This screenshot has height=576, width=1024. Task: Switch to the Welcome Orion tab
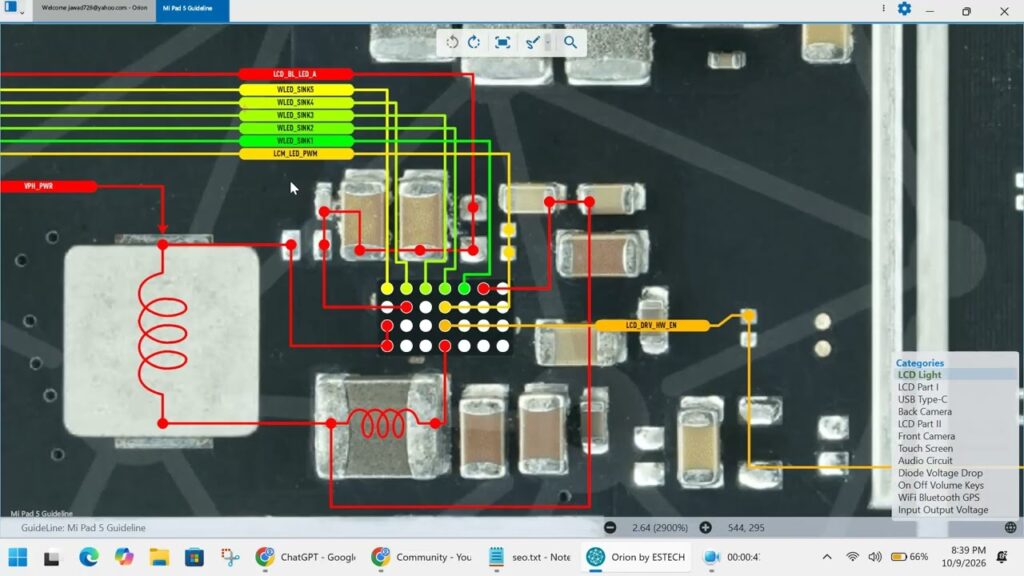point(94,10)
